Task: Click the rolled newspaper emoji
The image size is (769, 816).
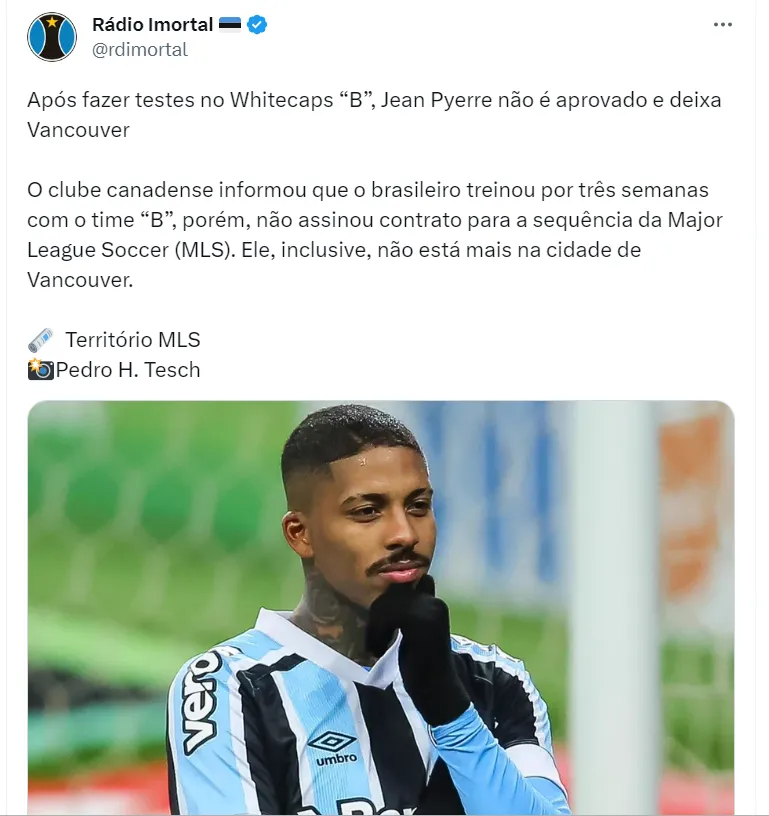Action: (41, 340)
